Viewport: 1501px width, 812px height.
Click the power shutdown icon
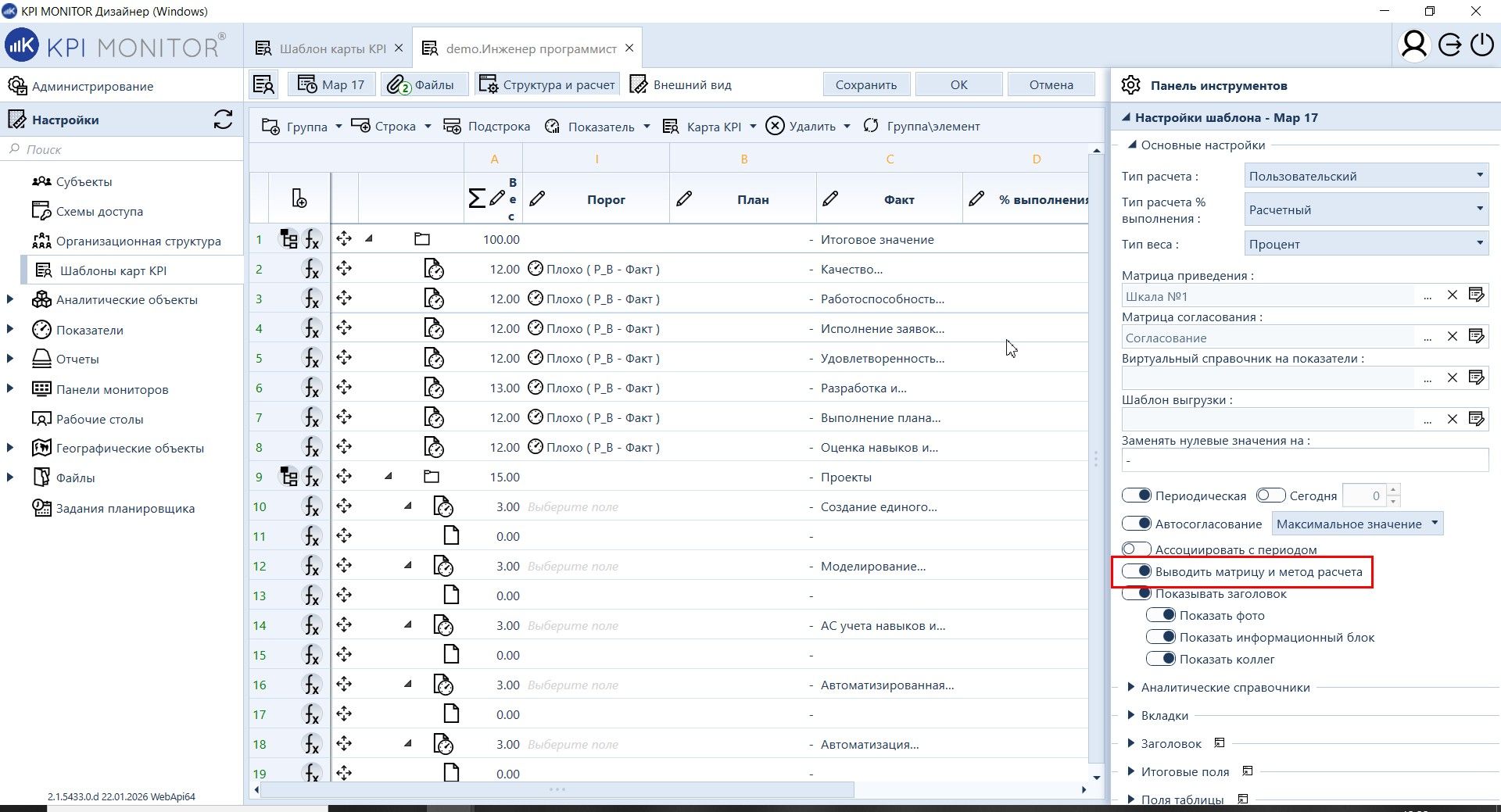[1482, 45]
